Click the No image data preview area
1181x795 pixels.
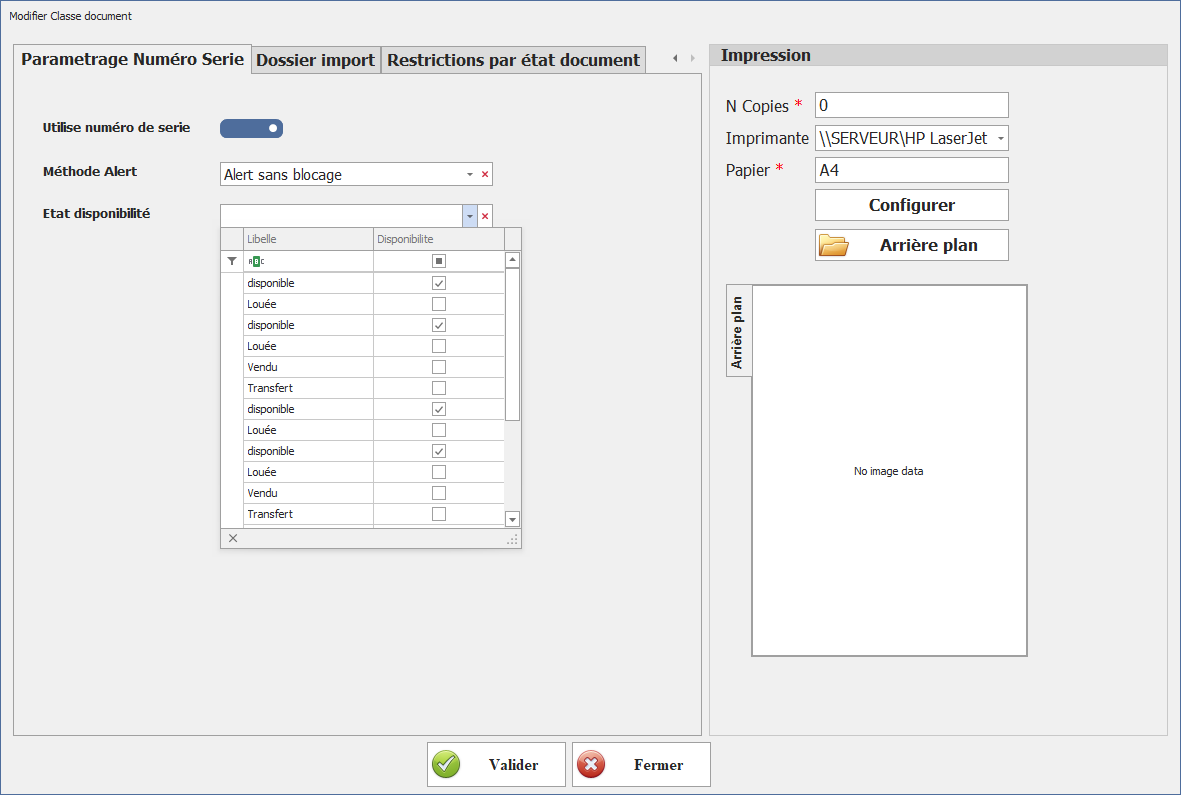point(889,471)
